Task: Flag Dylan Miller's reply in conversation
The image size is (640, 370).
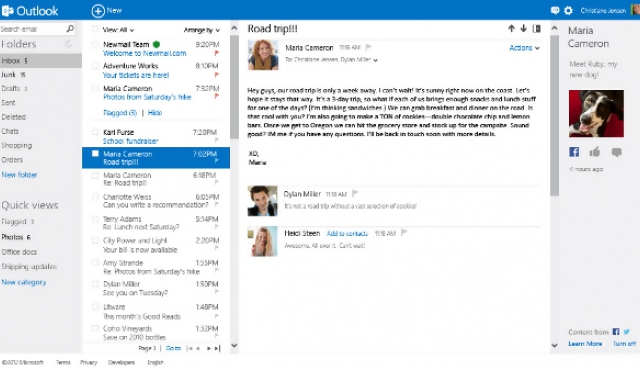Action: tap(355, 193)
